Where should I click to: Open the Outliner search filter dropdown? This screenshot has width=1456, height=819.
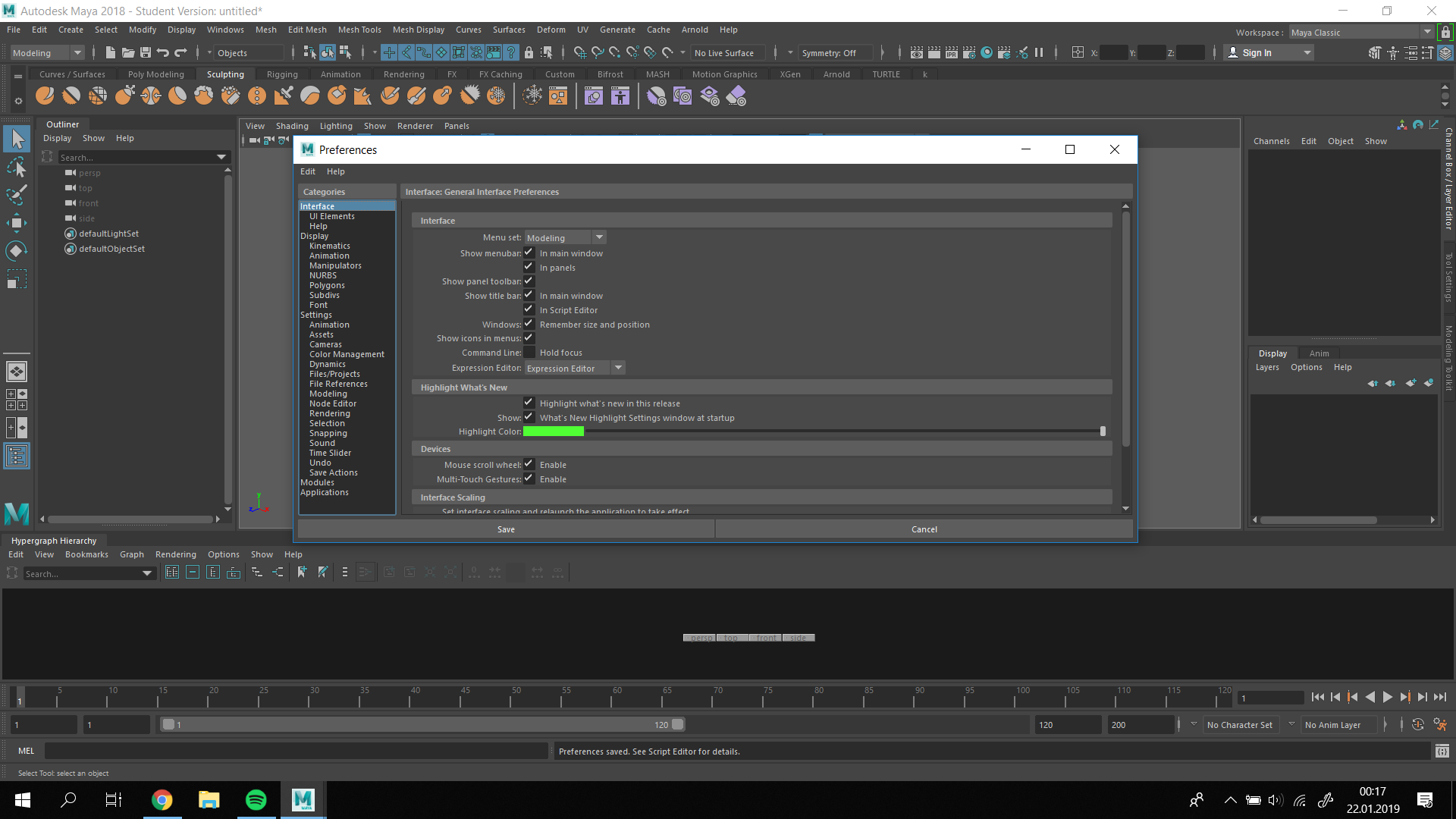pyautogui.click(x=221, y=157)
